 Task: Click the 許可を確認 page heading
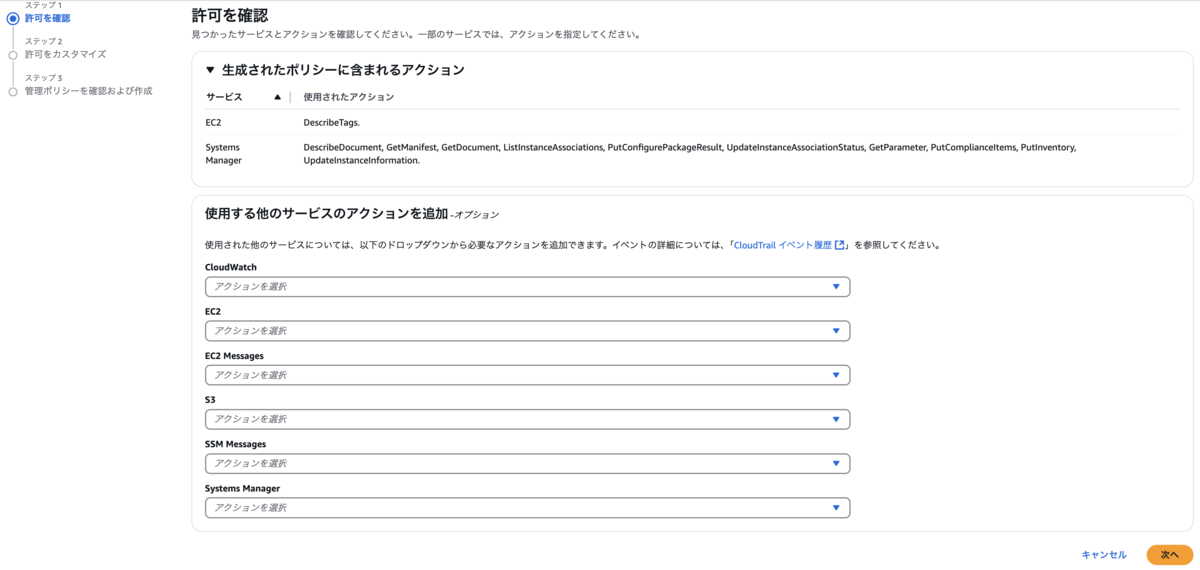click(229, 15)
